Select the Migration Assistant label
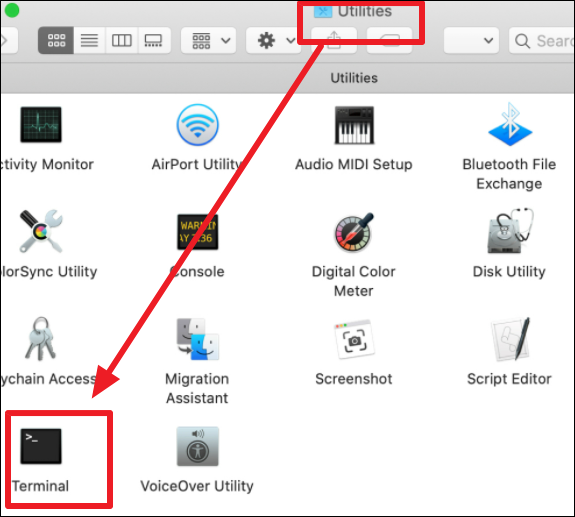Viewport: 575px width, 517px height. click(197, 388)
